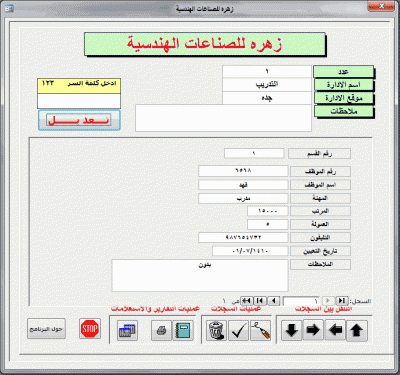Viewport: 400px width, 375px height.
Task: Click the printer icon
Action: 161,330
